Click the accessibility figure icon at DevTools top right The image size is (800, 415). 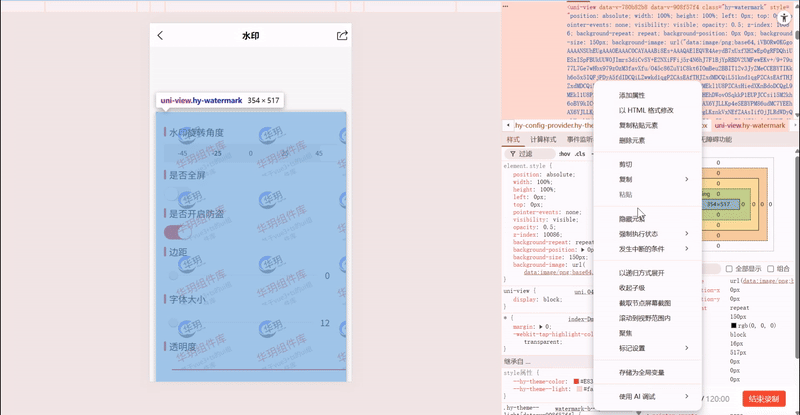(784, 17)
